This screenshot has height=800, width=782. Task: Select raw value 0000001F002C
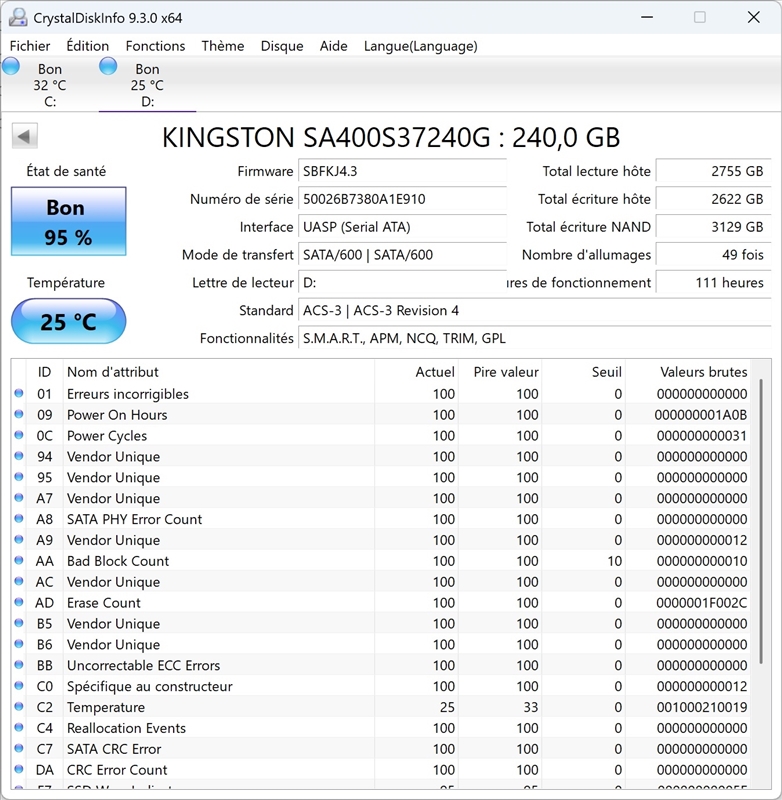coord(701,603)
